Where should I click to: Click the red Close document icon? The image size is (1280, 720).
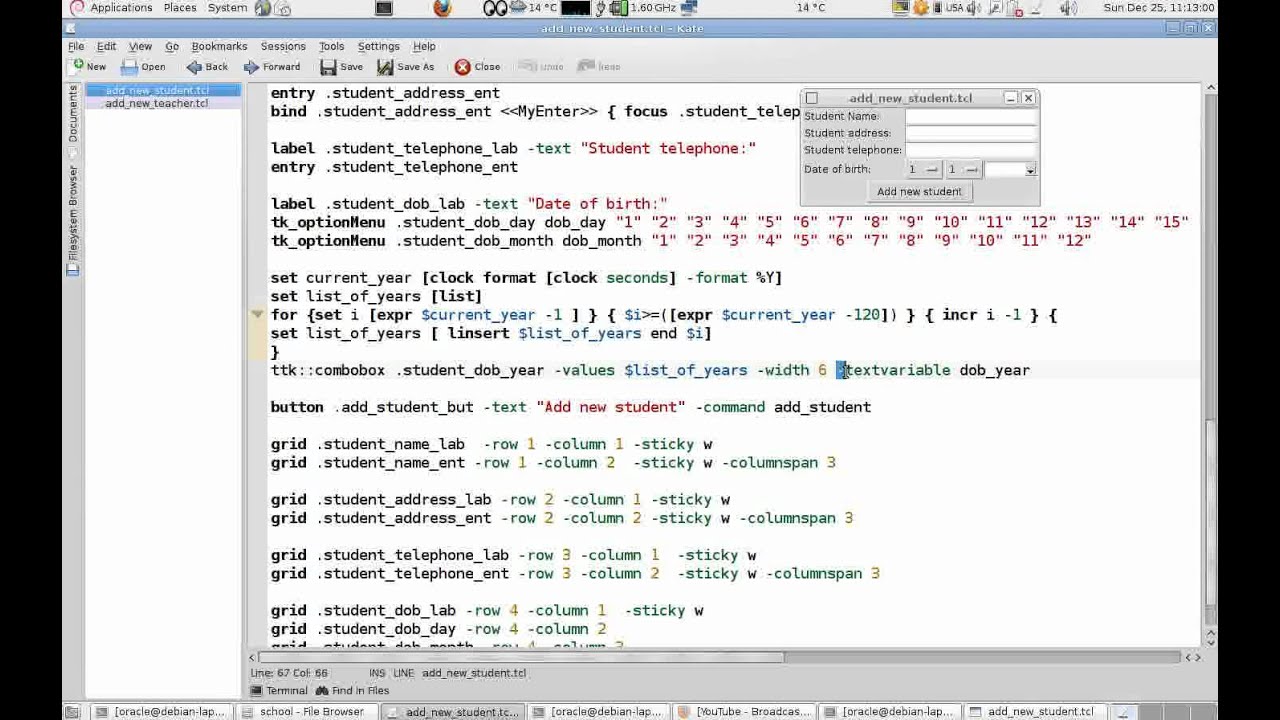coord(462,67)
